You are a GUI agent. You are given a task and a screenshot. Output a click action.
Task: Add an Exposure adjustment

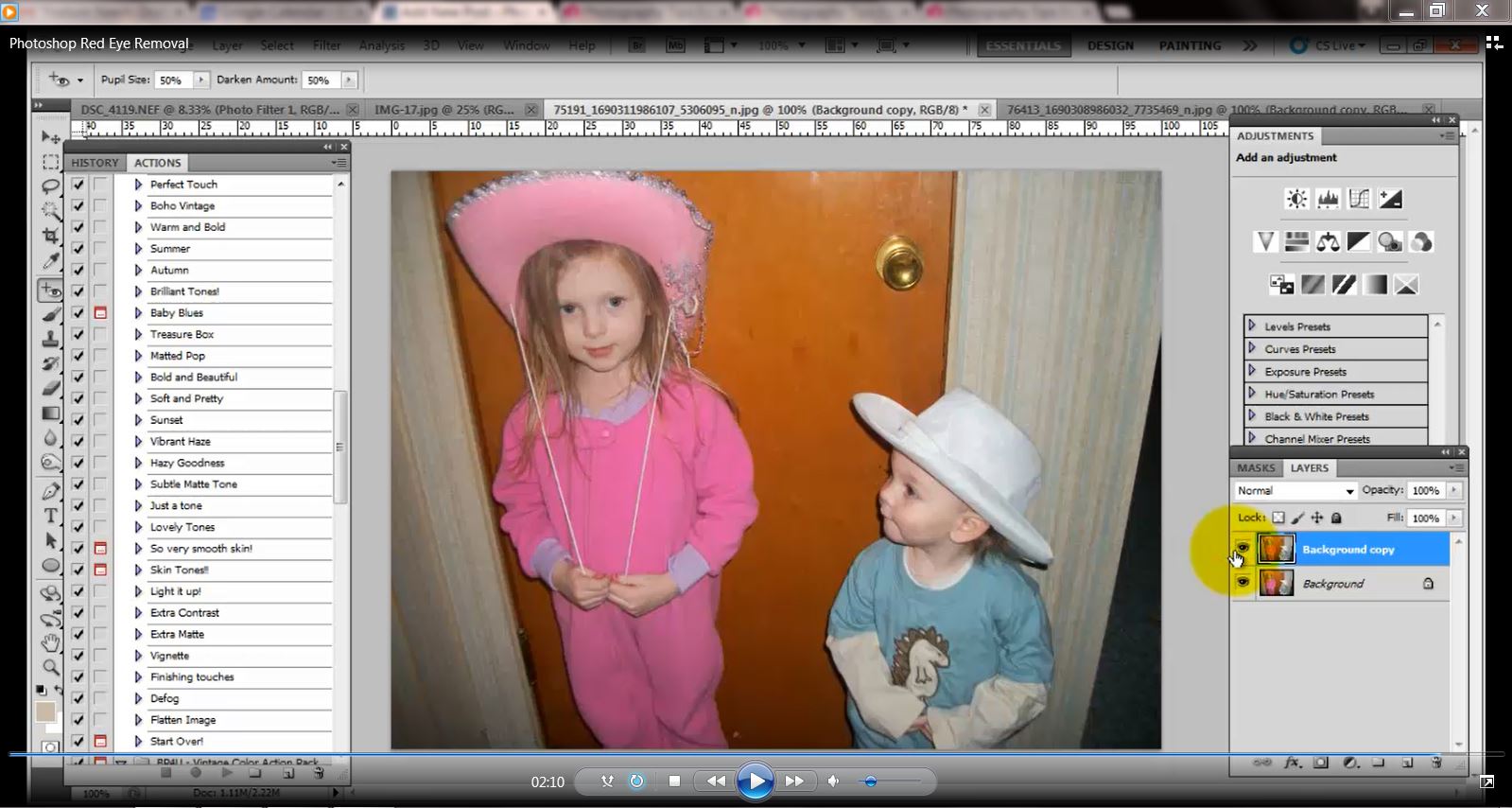(x=1390, y=199)
